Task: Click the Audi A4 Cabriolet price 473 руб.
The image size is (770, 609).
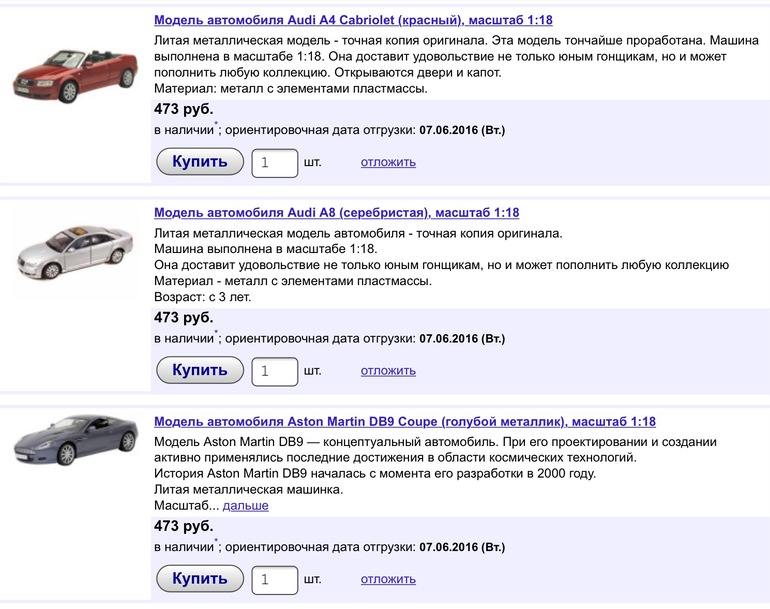Action: (183, 109)
